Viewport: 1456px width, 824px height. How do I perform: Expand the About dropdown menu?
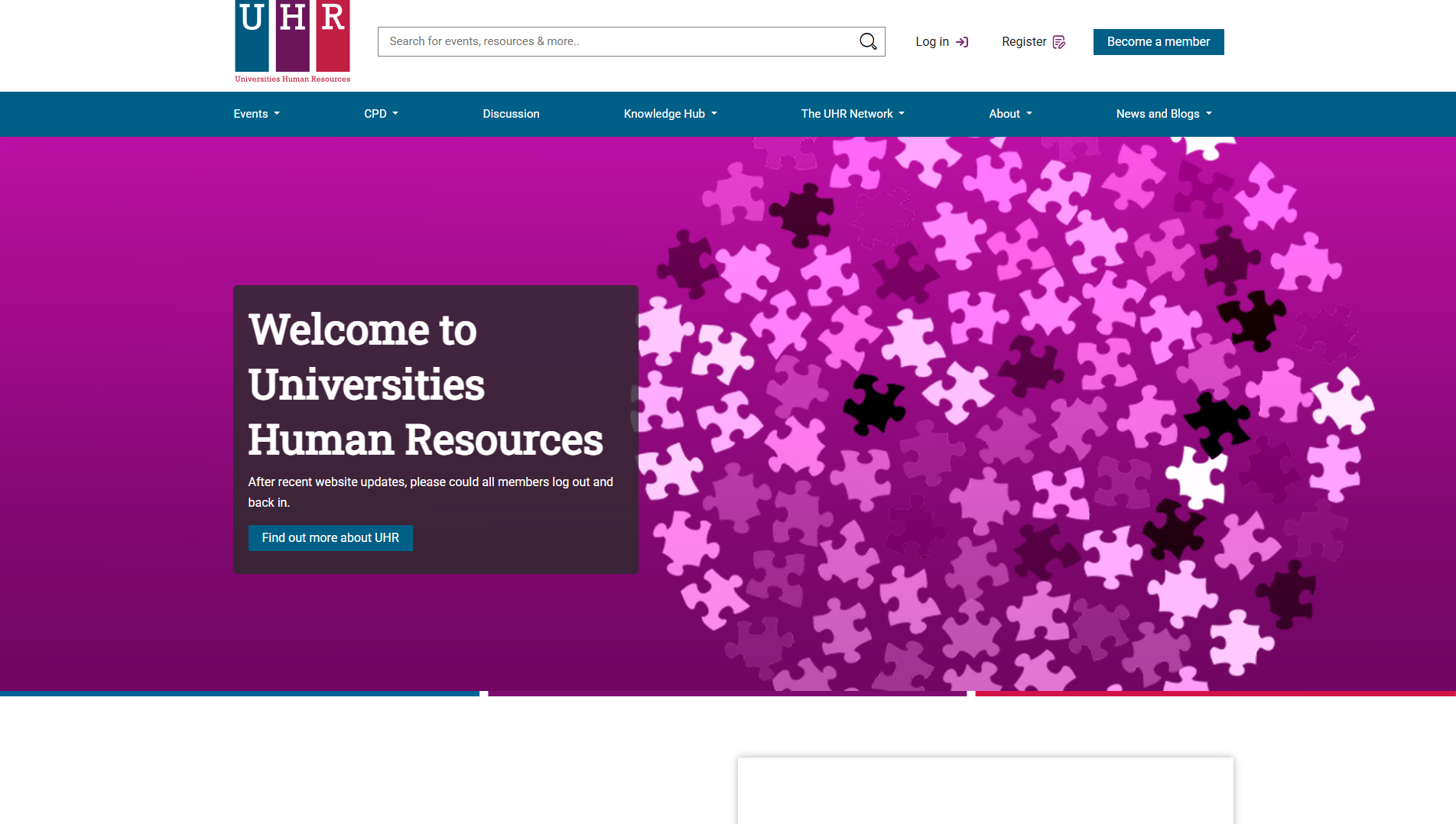click(1010, 114)
